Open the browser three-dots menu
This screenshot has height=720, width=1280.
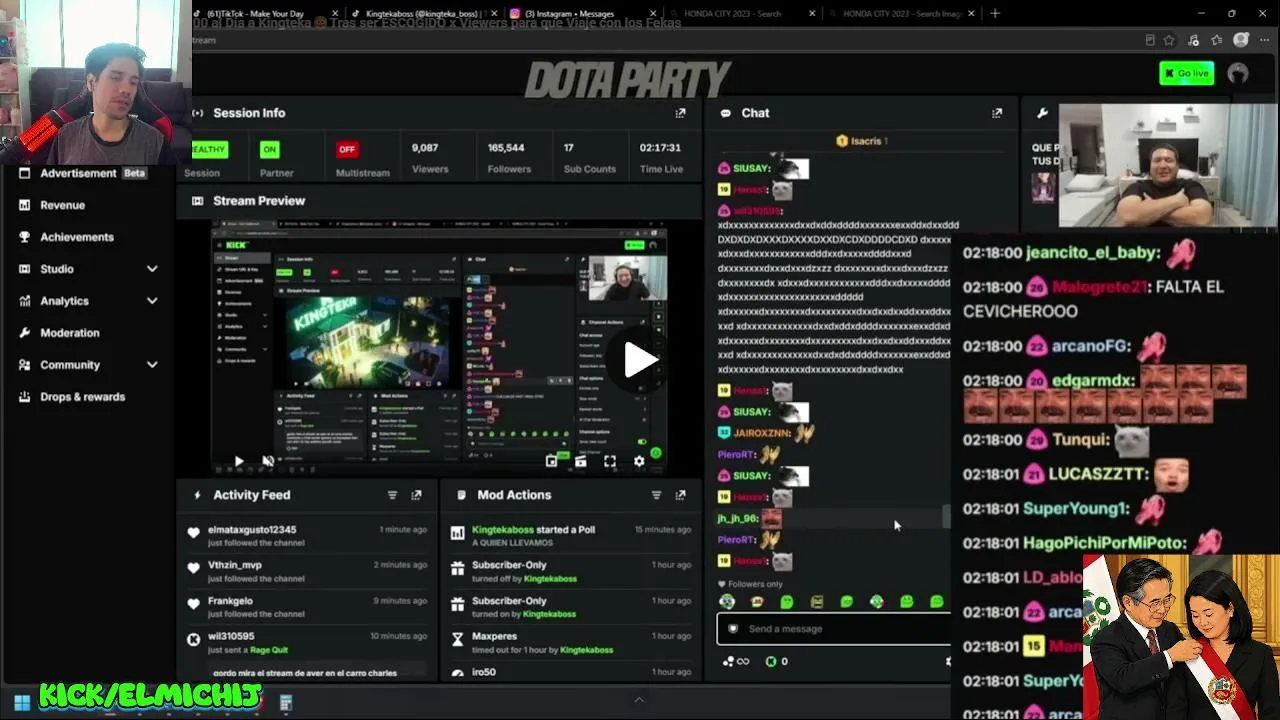pos(1263,40)
